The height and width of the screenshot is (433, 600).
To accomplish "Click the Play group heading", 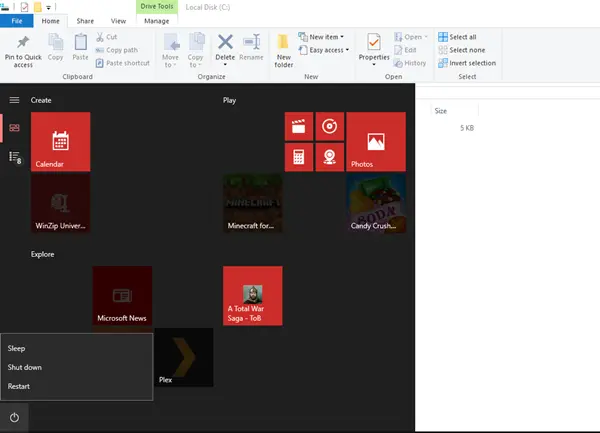I will point(229,100).
